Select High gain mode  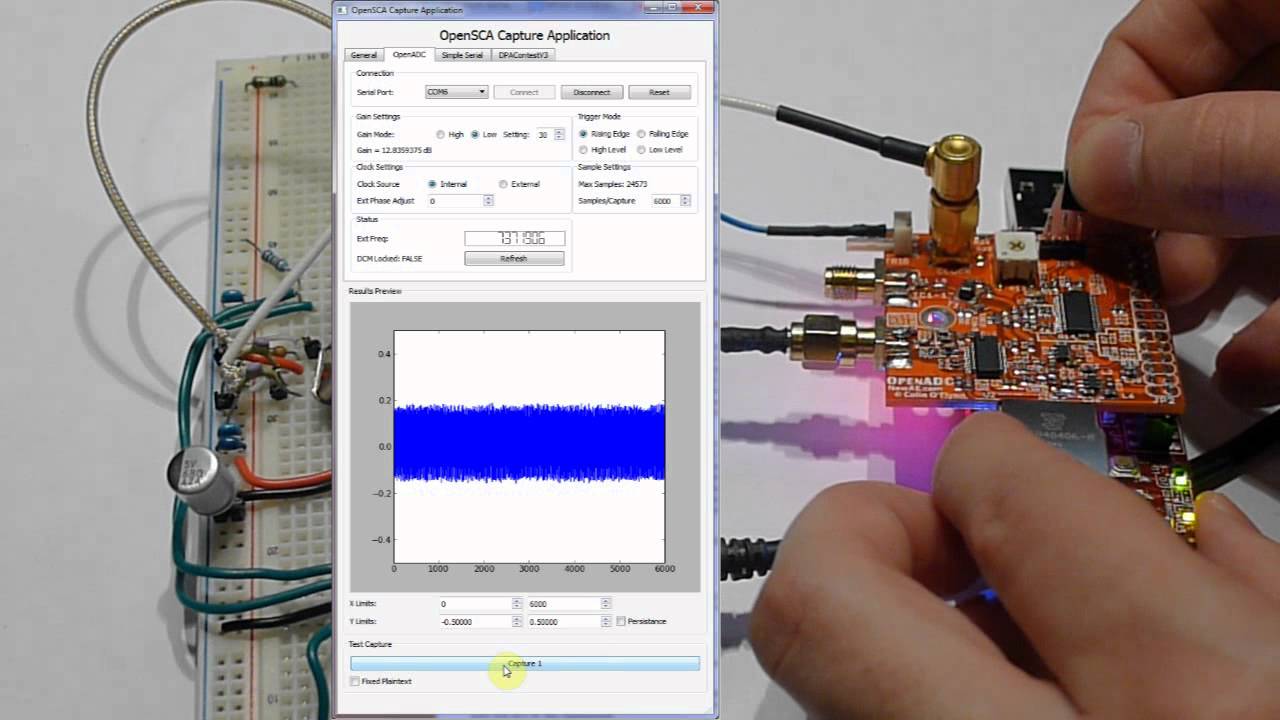click(x=441, y=134)
